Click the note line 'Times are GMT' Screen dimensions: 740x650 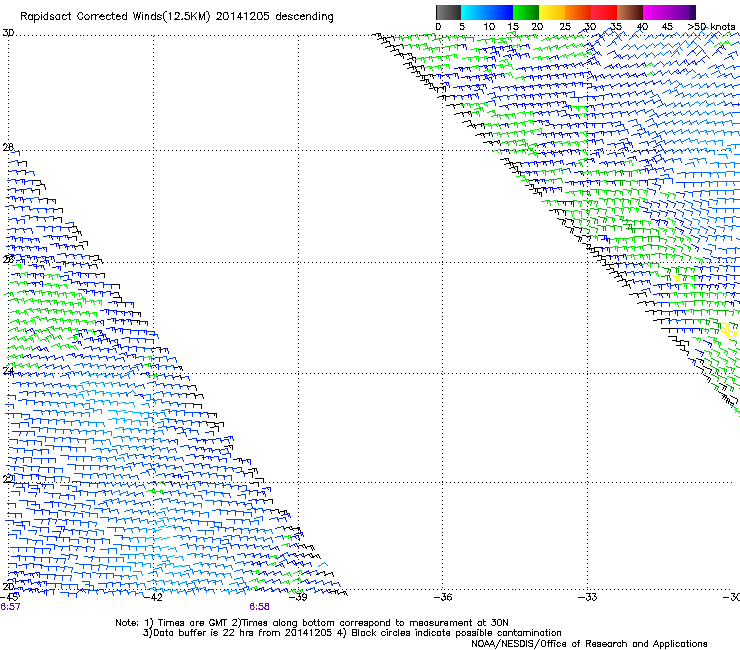(x=193, y=623)
